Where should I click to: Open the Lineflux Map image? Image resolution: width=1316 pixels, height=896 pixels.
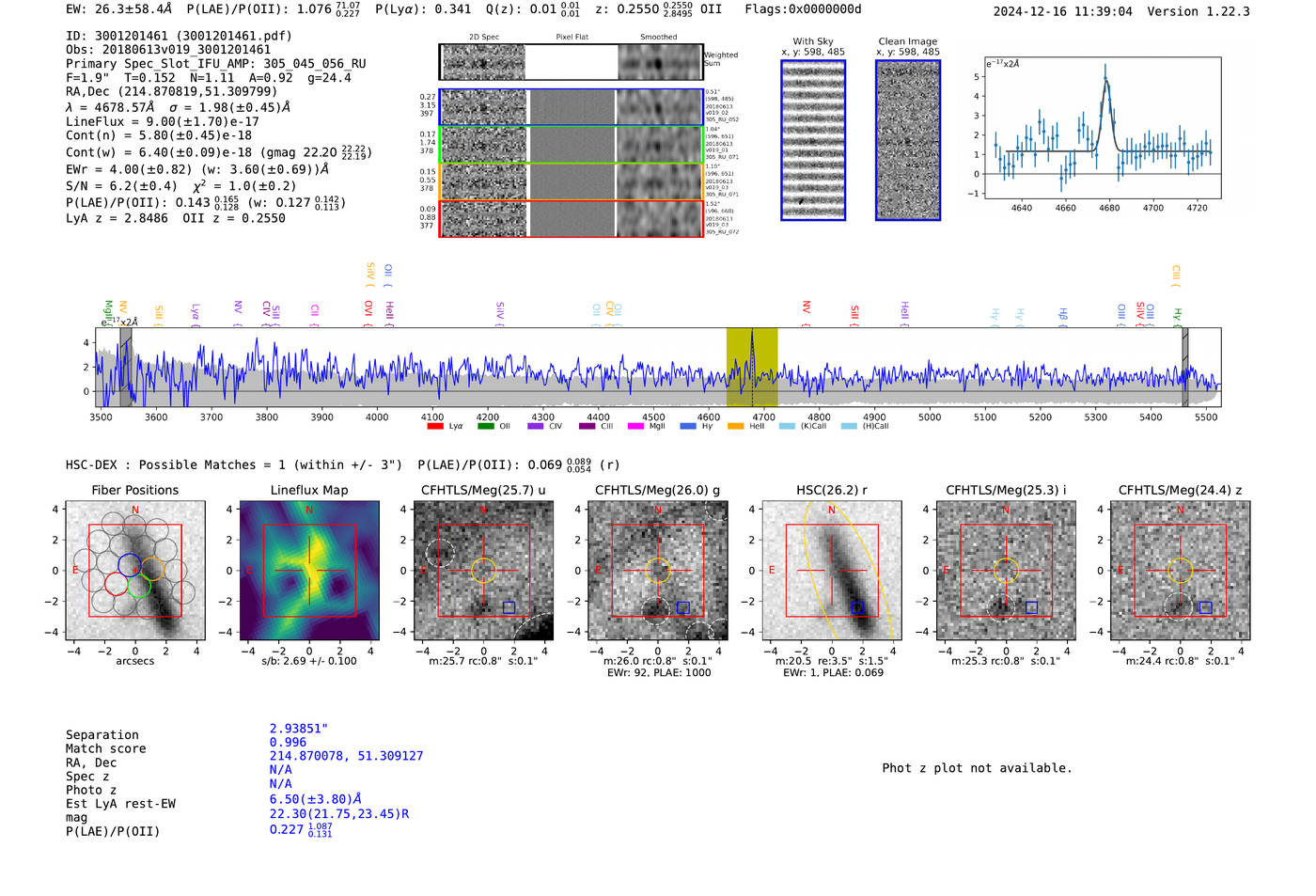(309, 571)
